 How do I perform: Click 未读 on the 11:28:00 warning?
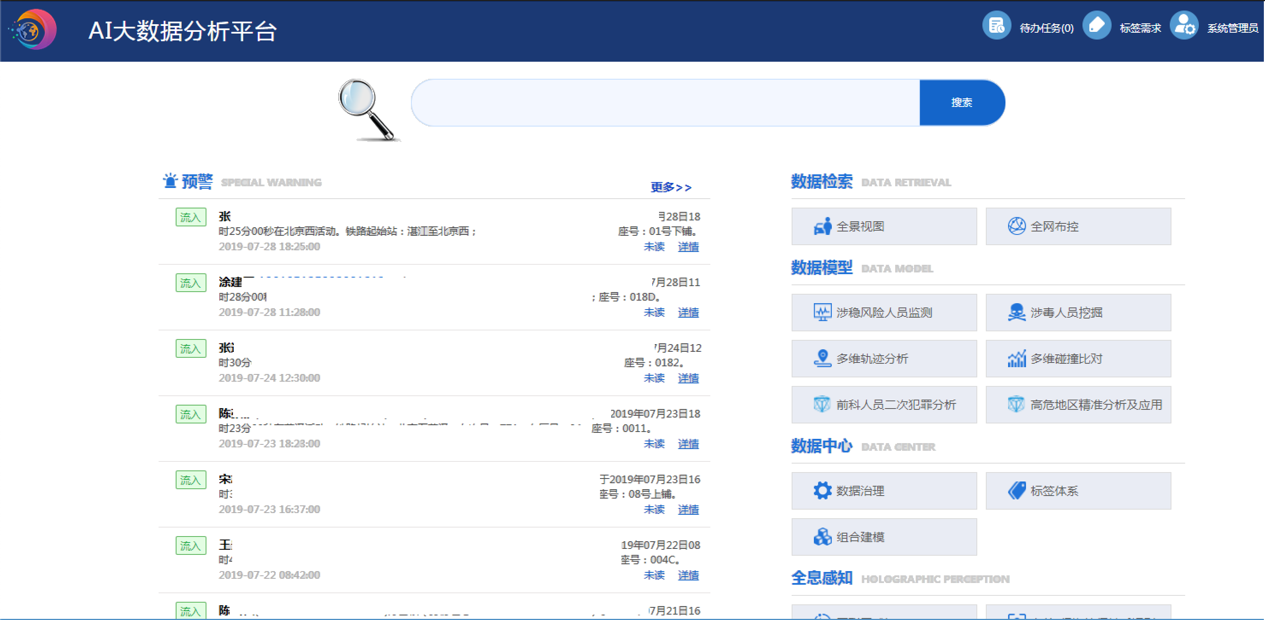coord(654,313)
